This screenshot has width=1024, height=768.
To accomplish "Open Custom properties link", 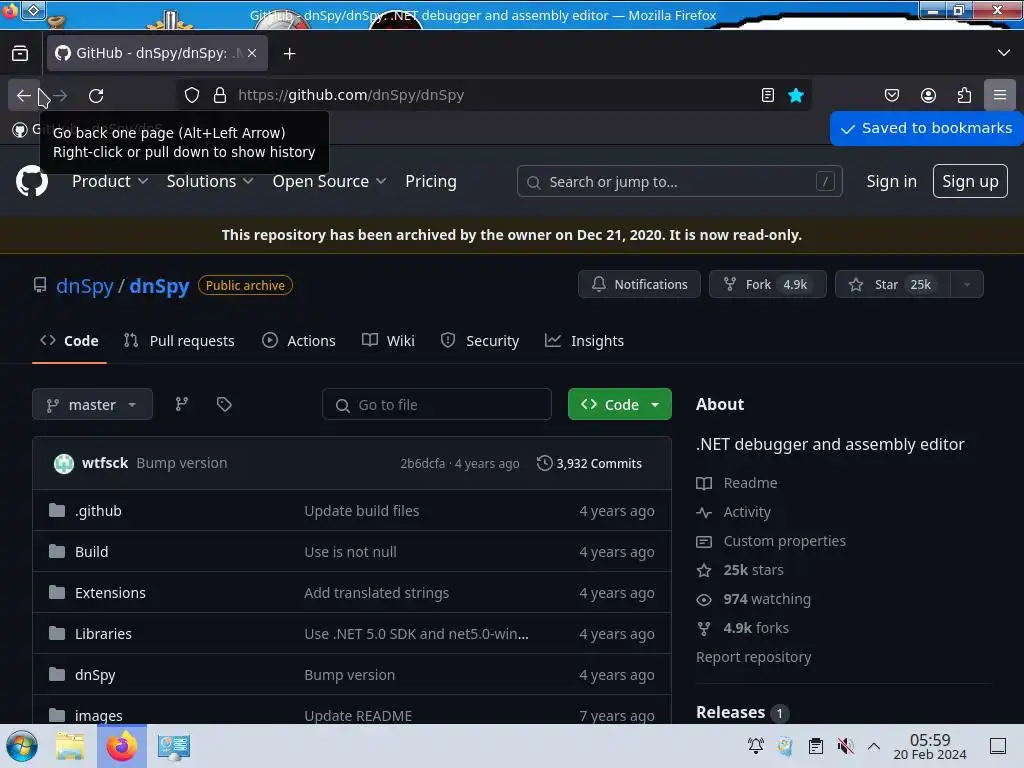I will pos(784,541).
